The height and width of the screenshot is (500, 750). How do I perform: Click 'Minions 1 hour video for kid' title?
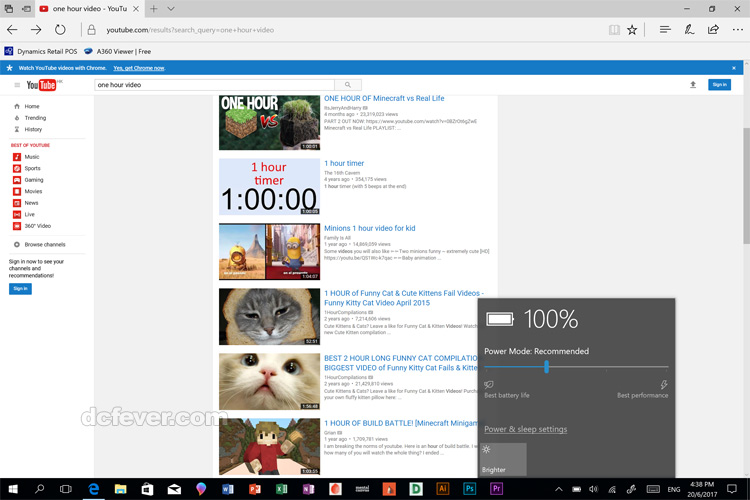[370, 228]
